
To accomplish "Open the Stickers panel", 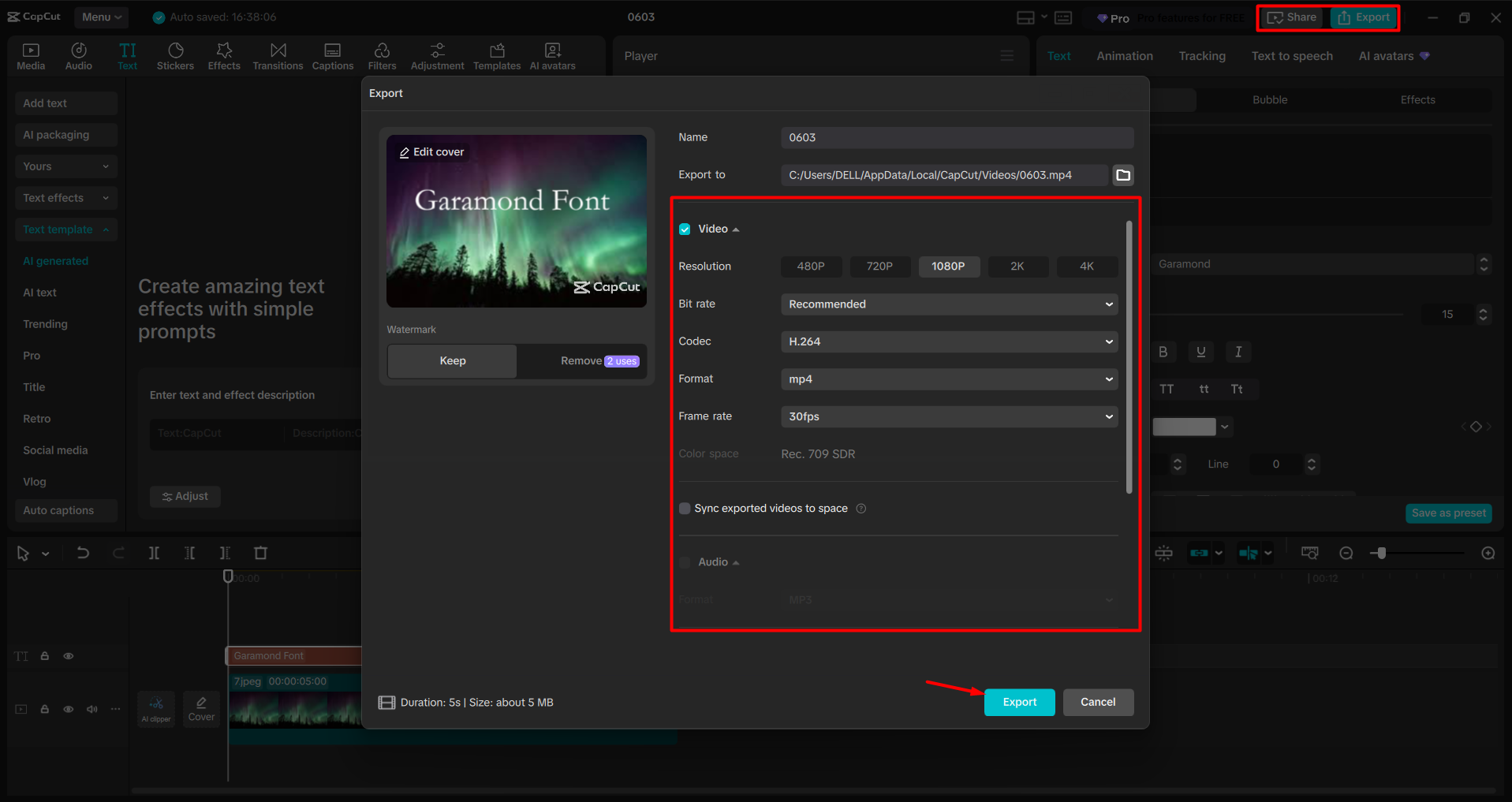I will (x=175, y=55).
